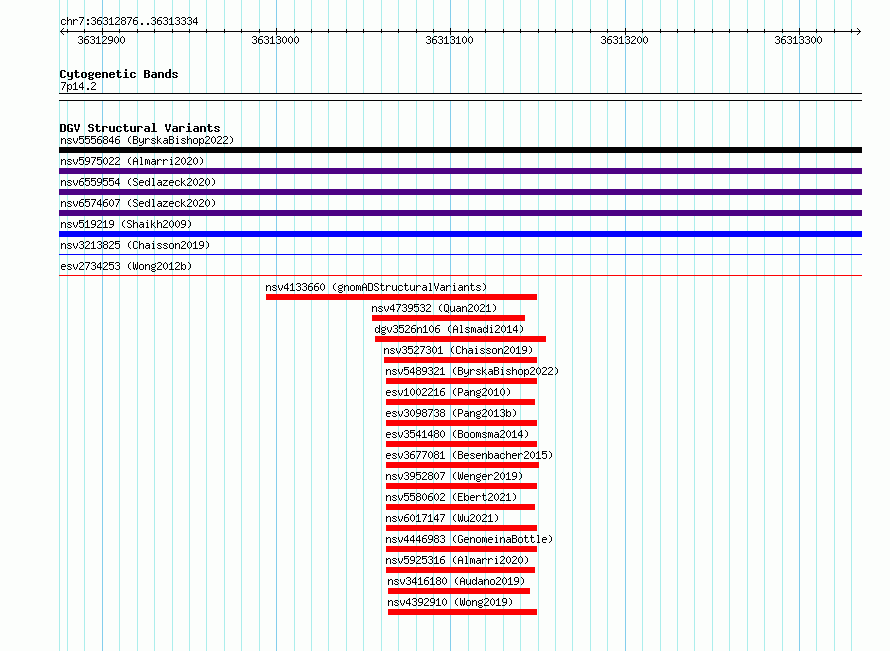890x651 pixels.
Task: Click the red bar under nsv5580602
Action: [460, 507]
